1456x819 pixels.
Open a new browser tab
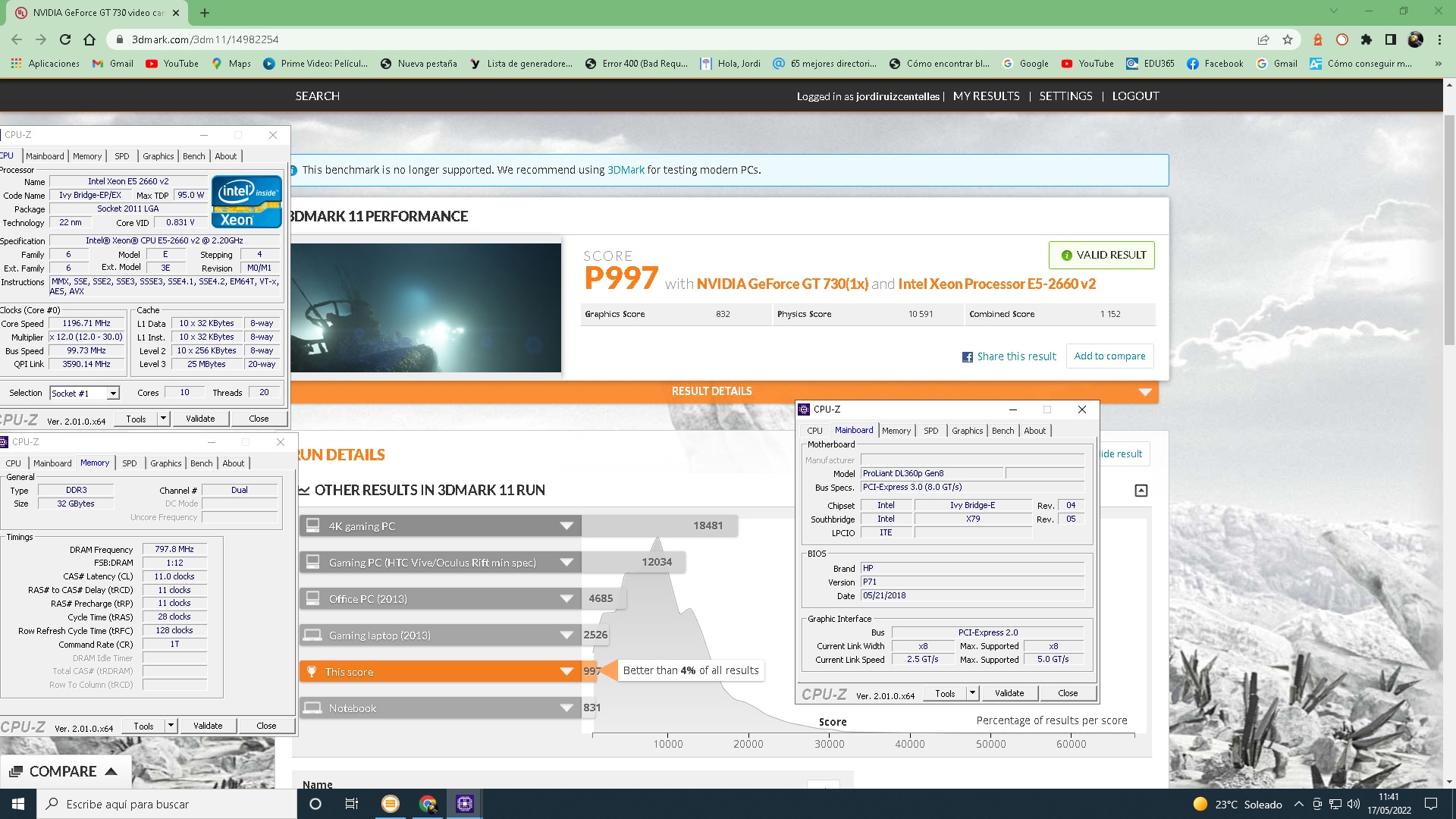click(205, 12)
